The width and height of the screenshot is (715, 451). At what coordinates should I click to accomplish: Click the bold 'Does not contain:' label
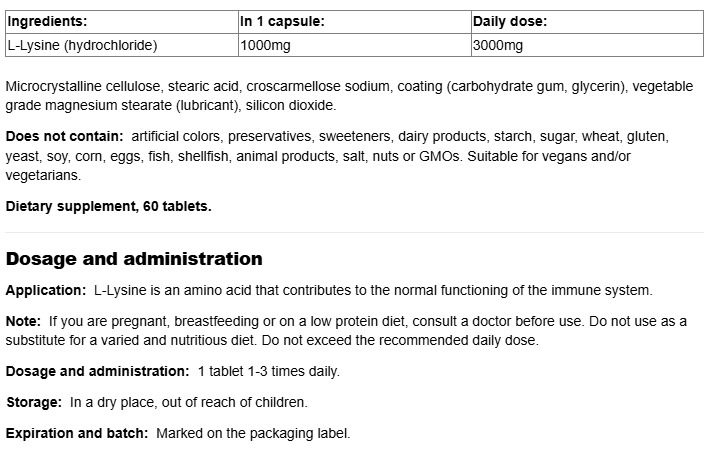coord(64,136)
